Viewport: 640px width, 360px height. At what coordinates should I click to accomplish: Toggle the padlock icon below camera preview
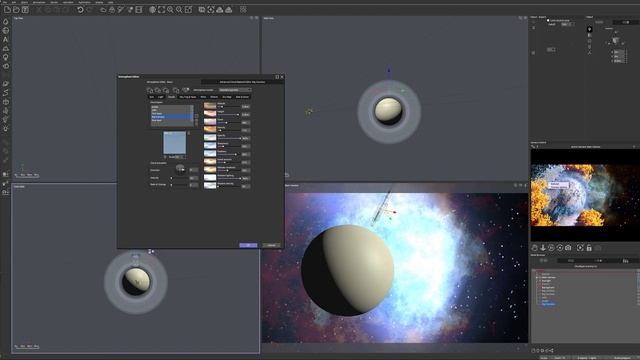pyautogui.click(x=589, y=248)
